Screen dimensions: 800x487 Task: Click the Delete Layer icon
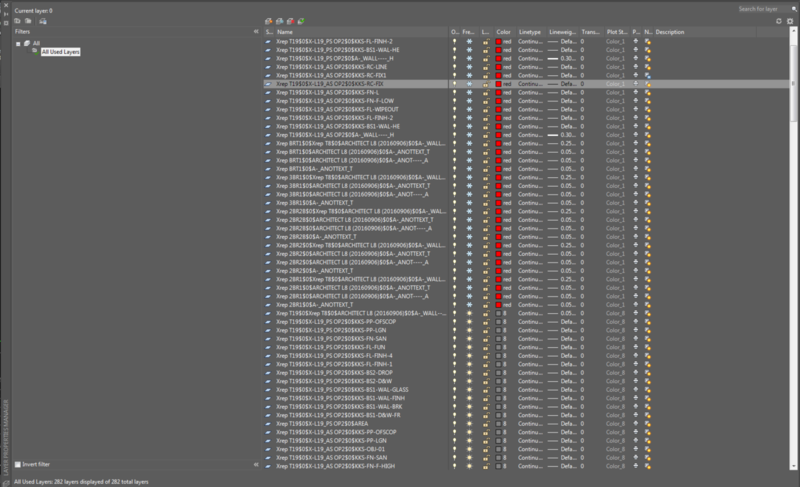[x=290, y=21]
